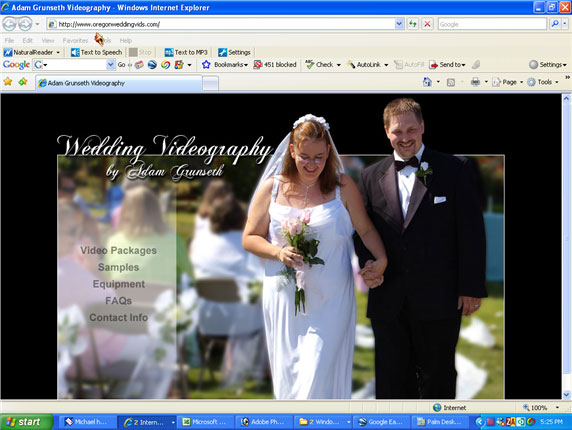Click the browser Back arrow button
The width and height of the screenshot is (572, 430).
pos(9,24)
